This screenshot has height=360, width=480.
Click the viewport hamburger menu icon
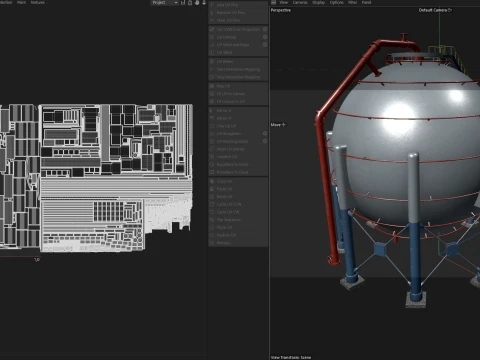(274, 3)
